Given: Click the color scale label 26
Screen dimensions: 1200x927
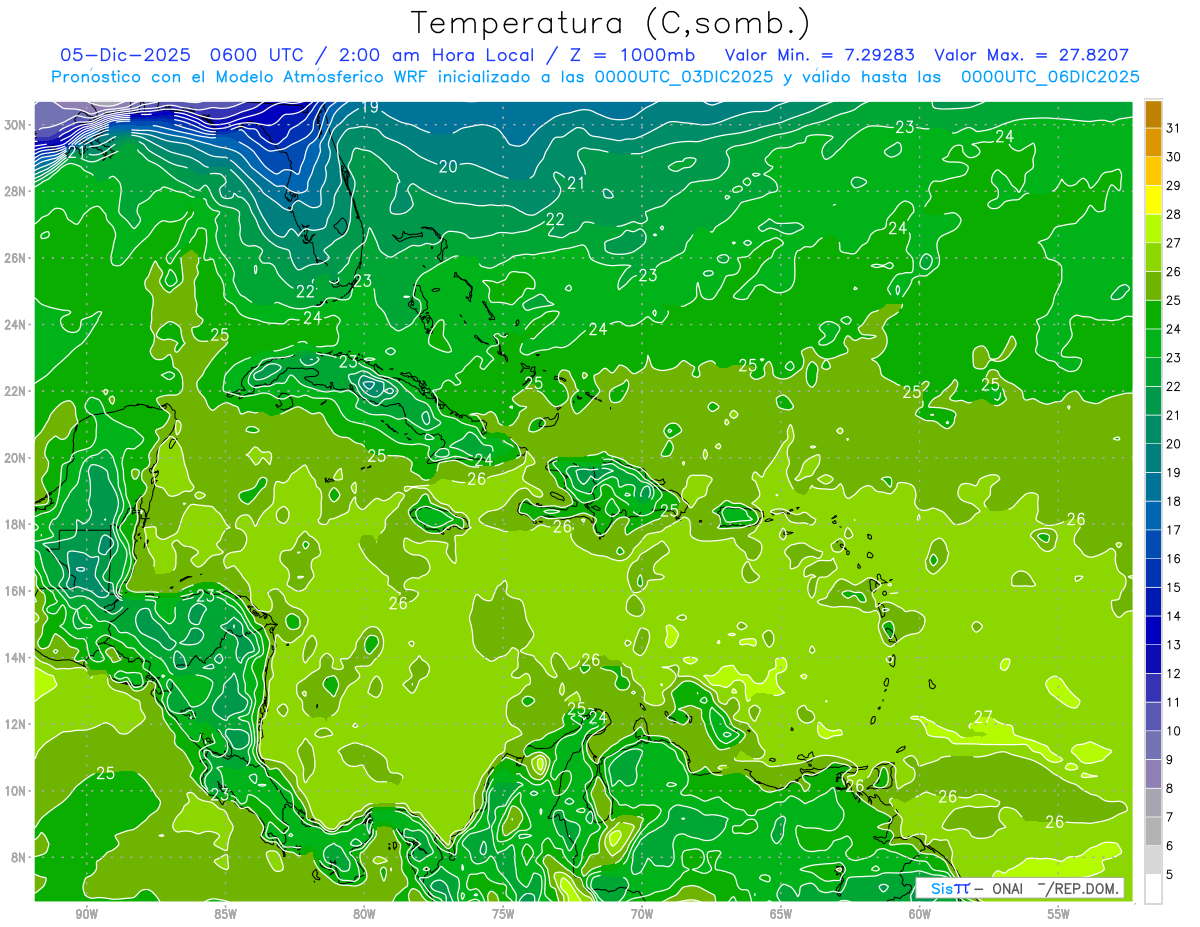Looking at the screenshot, I should point(1173,271).
